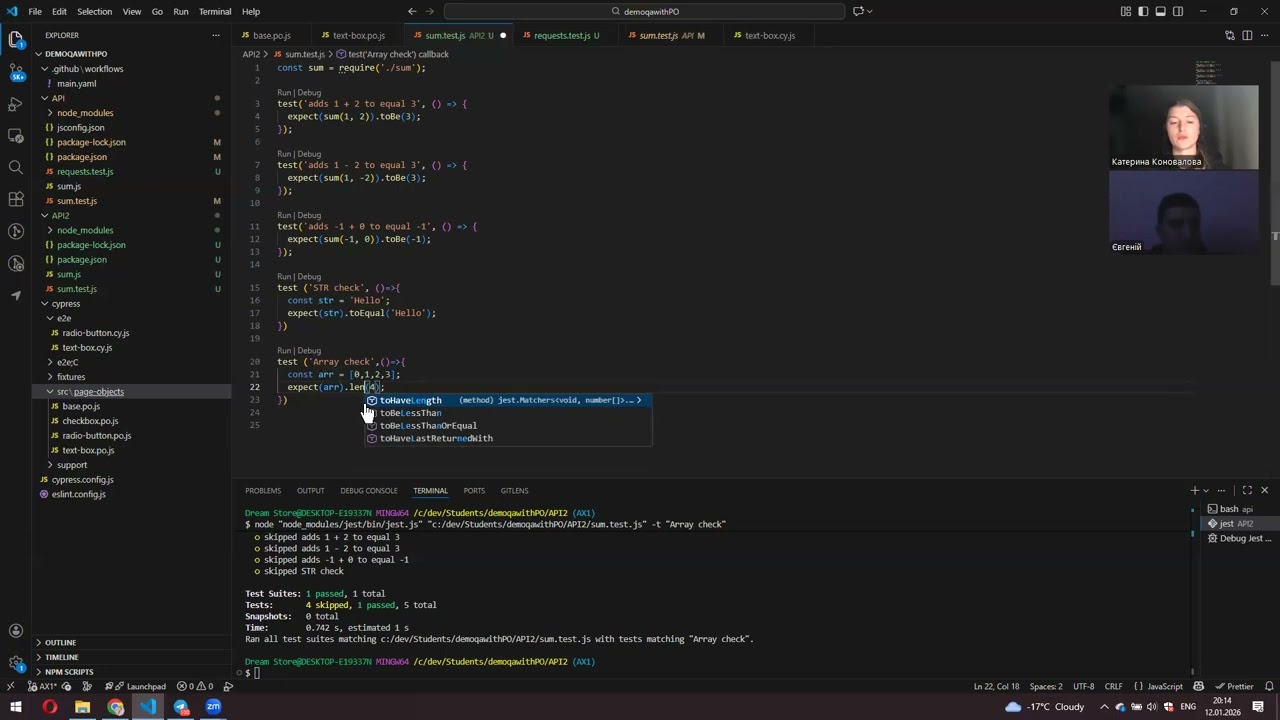Open the Terminal menu

[215, 11]
